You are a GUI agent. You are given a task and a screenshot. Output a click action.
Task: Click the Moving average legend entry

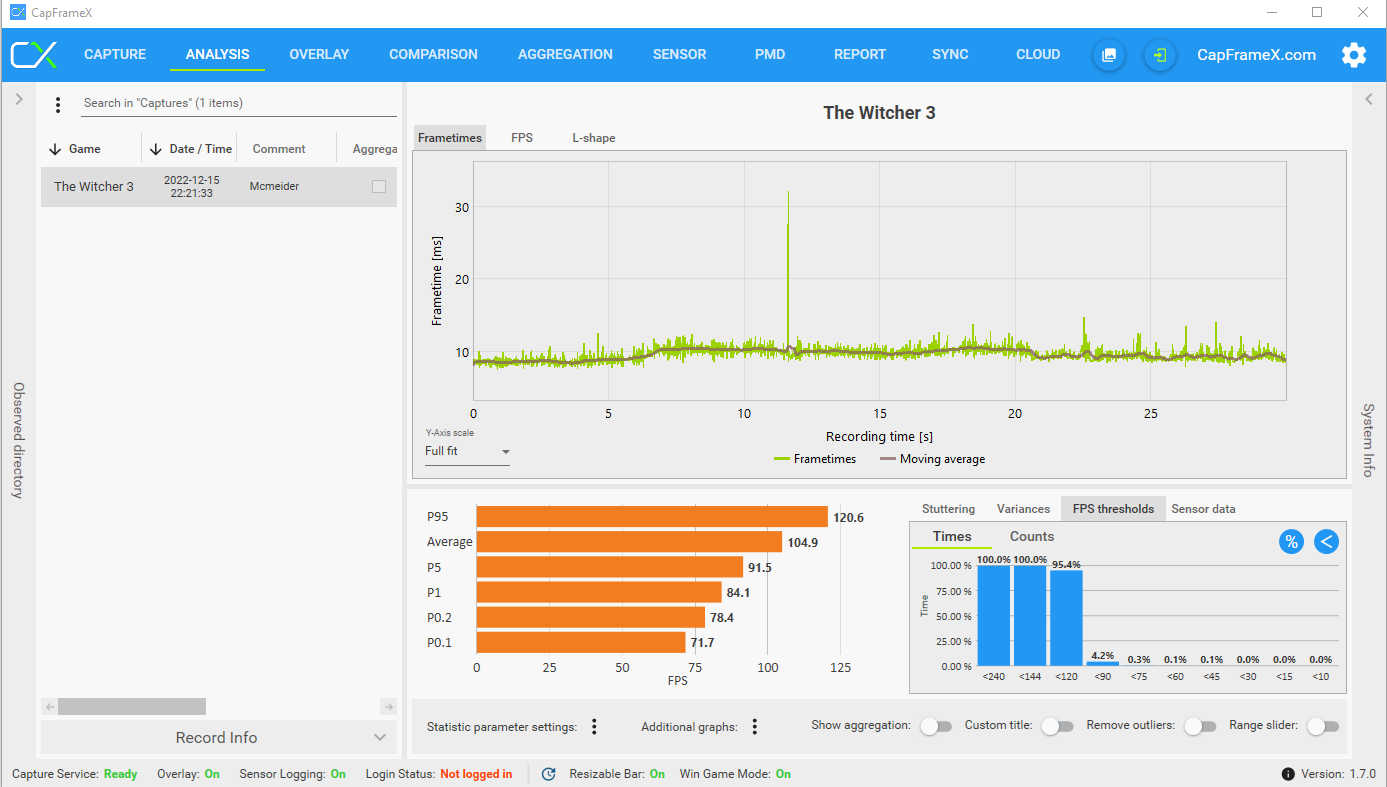click(x=932, y=459)
